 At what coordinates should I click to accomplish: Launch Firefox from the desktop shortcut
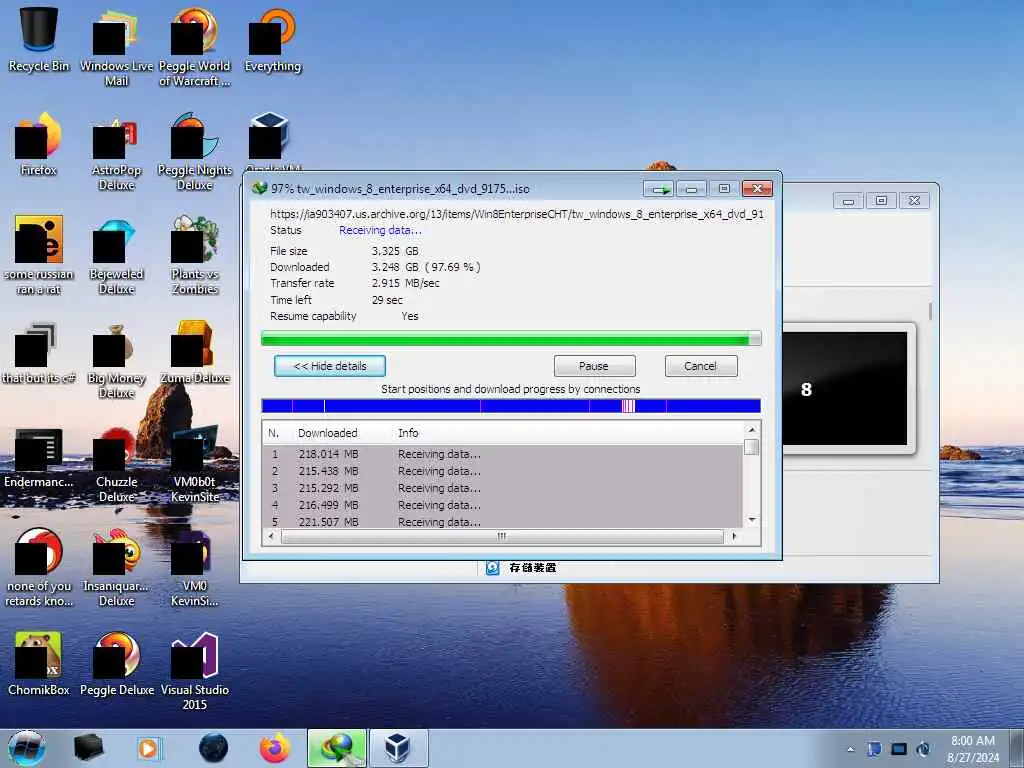39,144
